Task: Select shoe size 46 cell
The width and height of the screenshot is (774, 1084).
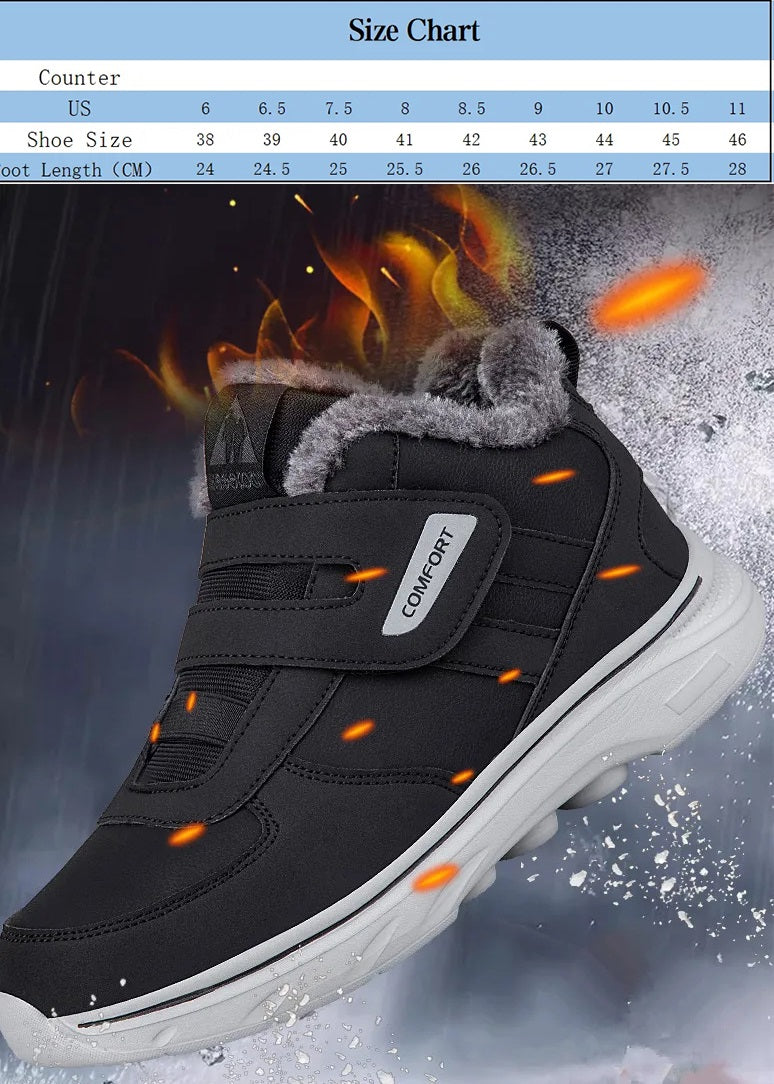Action: click(737, 139)
